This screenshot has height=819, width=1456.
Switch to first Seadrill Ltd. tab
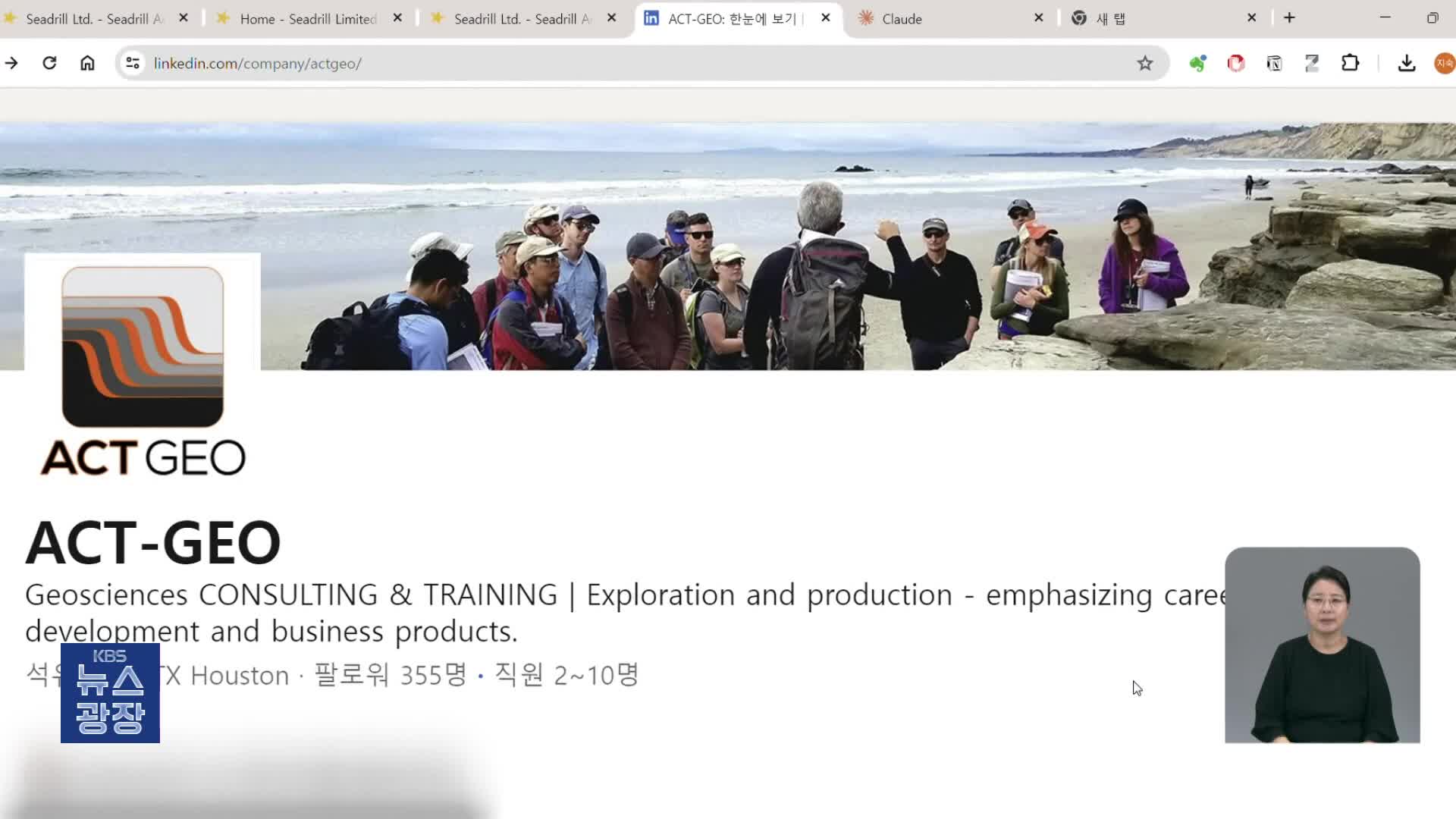tap(95, 19)
